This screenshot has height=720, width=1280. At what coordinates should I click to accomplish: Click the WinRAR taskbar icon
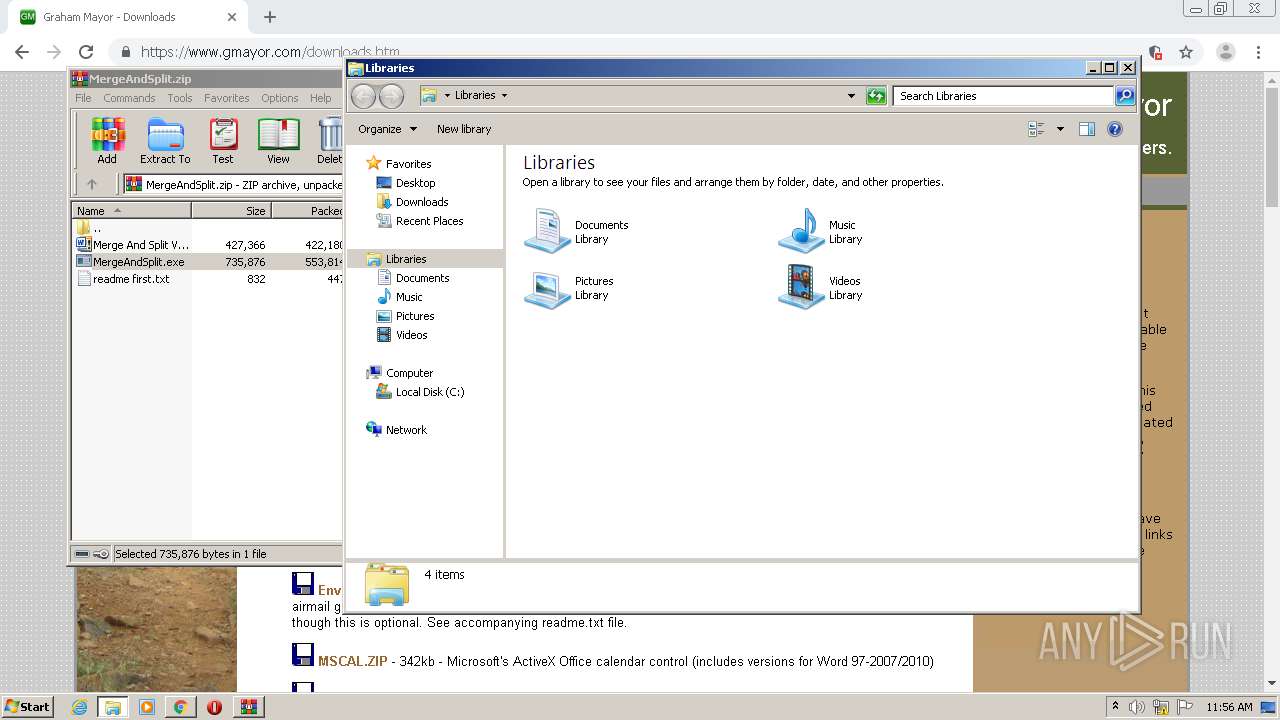pos(248,707)
